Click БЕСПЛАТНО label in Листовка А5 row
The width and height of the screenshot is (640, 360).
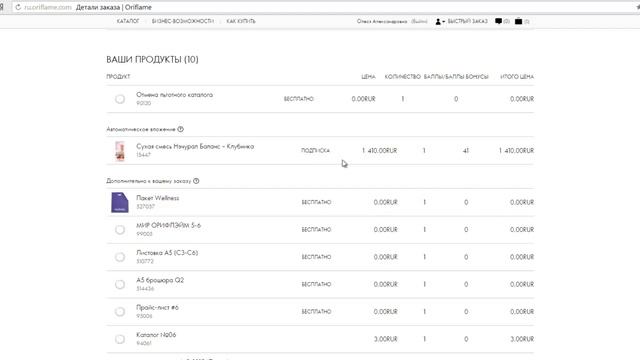tap(316, 257)
